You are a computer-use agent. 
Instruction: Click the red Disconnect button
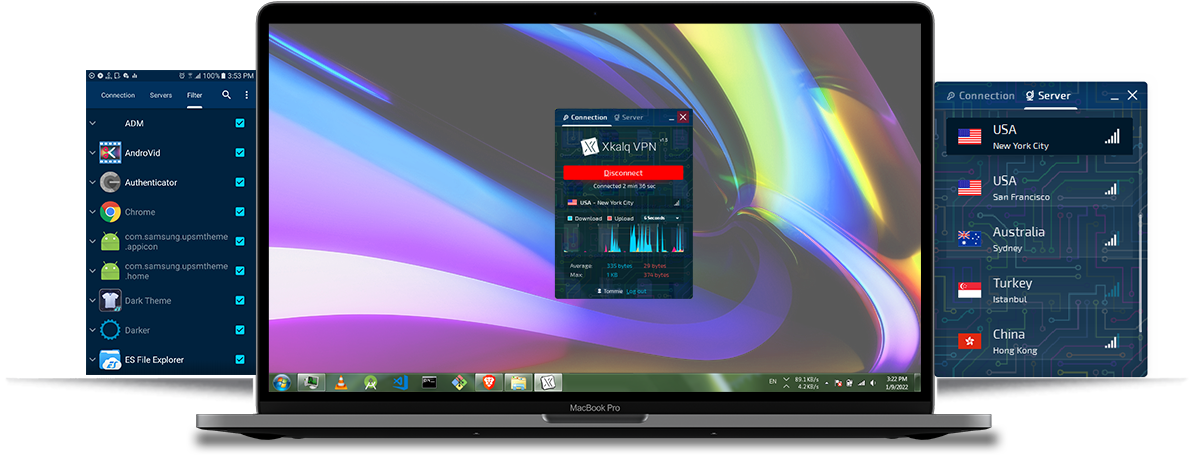pyautogui.click(x=623, y=173)
